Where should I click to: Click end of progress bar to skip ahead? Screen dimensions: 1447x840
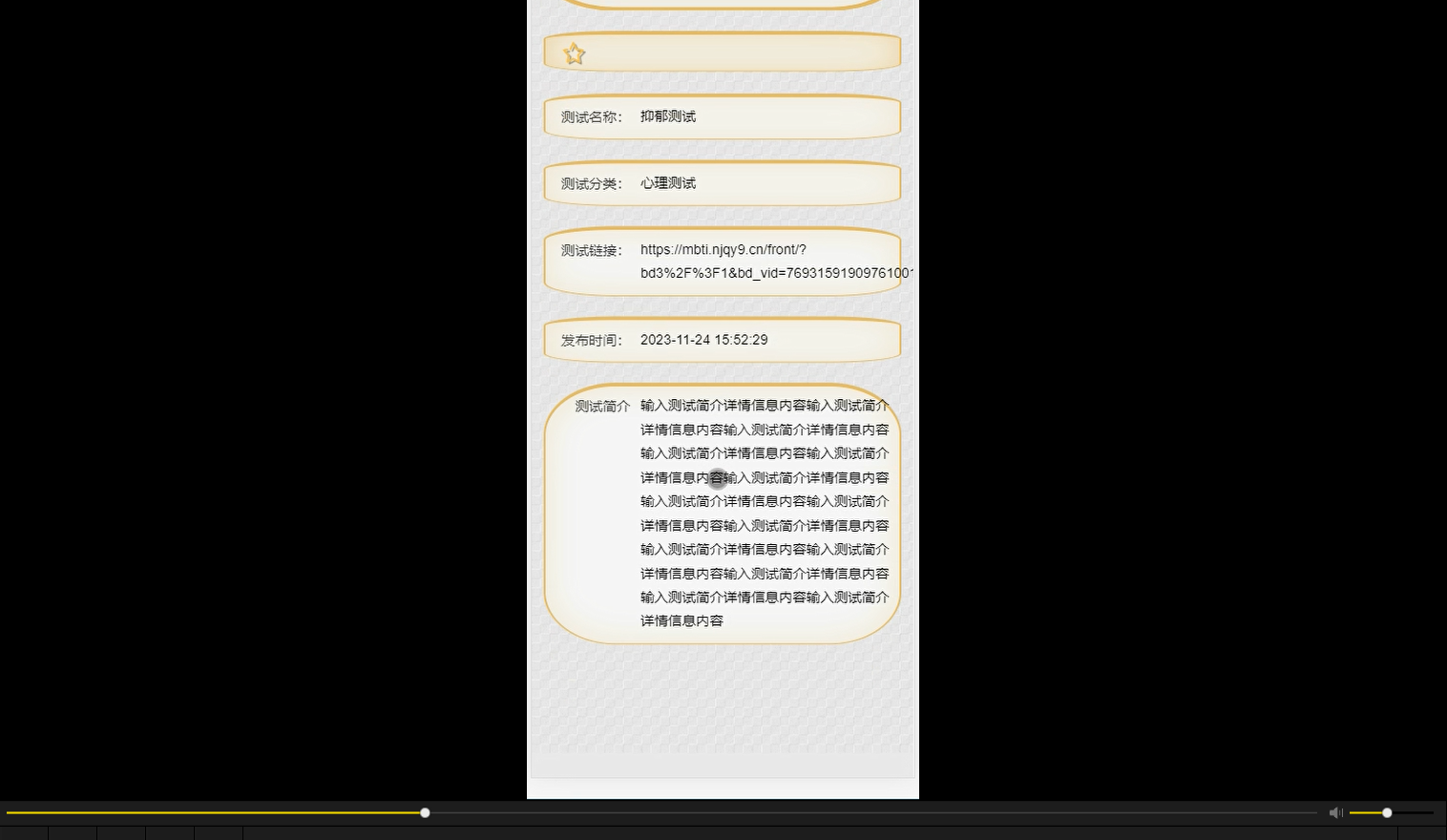pos(1308,812)
